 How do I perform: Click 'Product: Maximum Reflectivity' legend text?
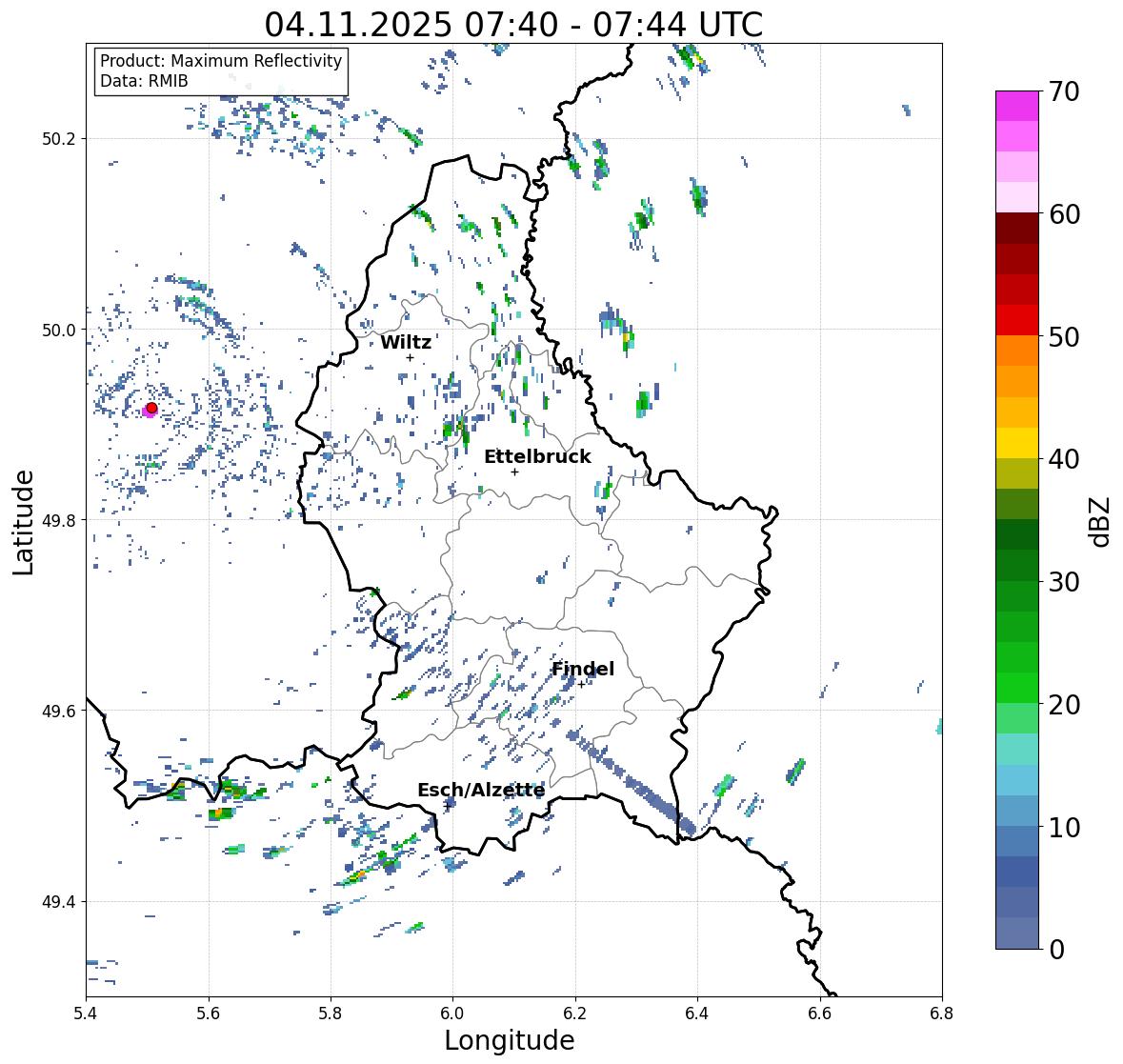coord(221,62)
